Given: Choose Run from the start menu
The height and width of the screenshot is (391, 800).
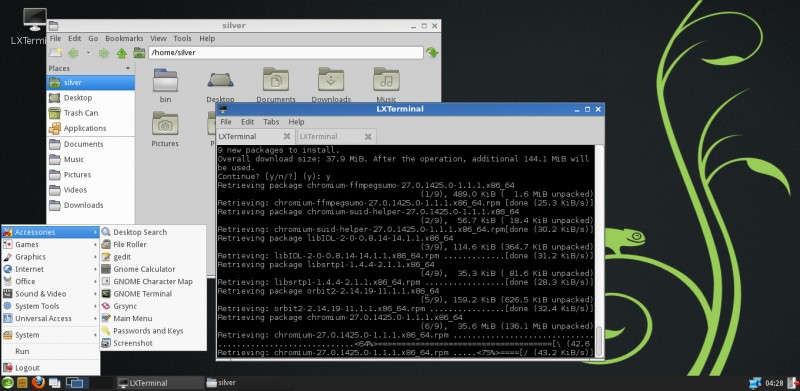Looking at the screenshot, I should (50, 352).
